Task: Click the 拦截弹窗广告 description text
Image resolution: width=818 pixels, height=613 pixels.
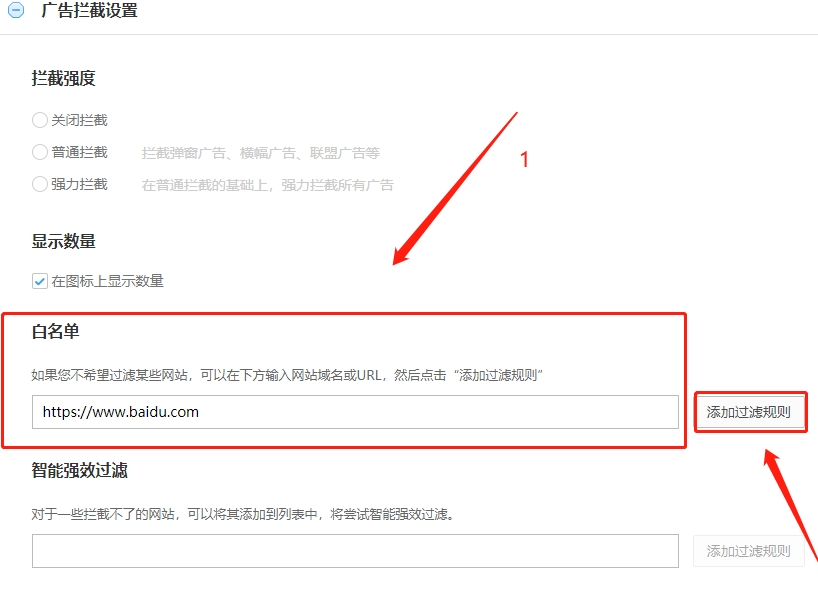Action: coord(261,153)
